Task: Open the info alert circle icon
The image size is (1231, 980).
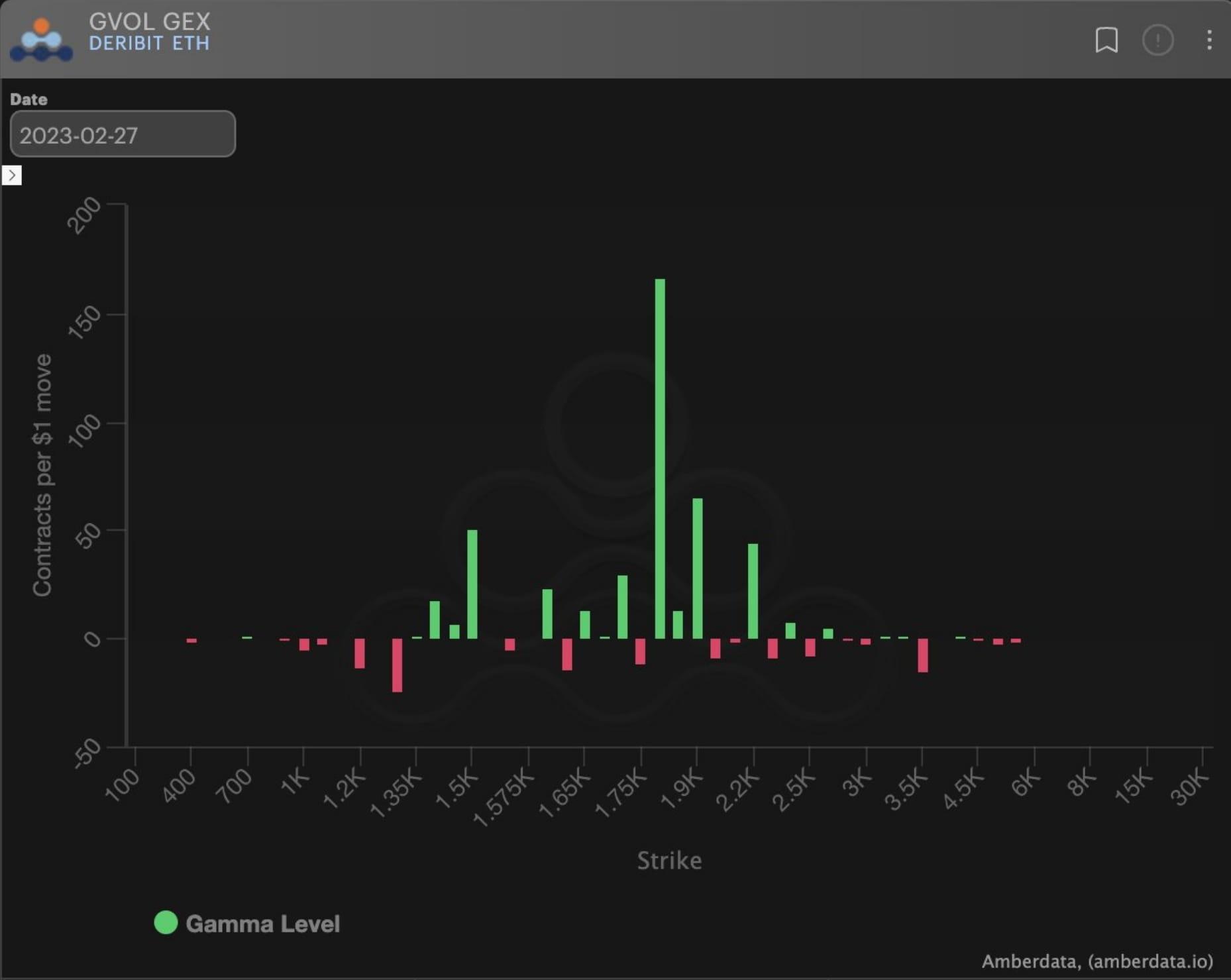Action: 1157,40
